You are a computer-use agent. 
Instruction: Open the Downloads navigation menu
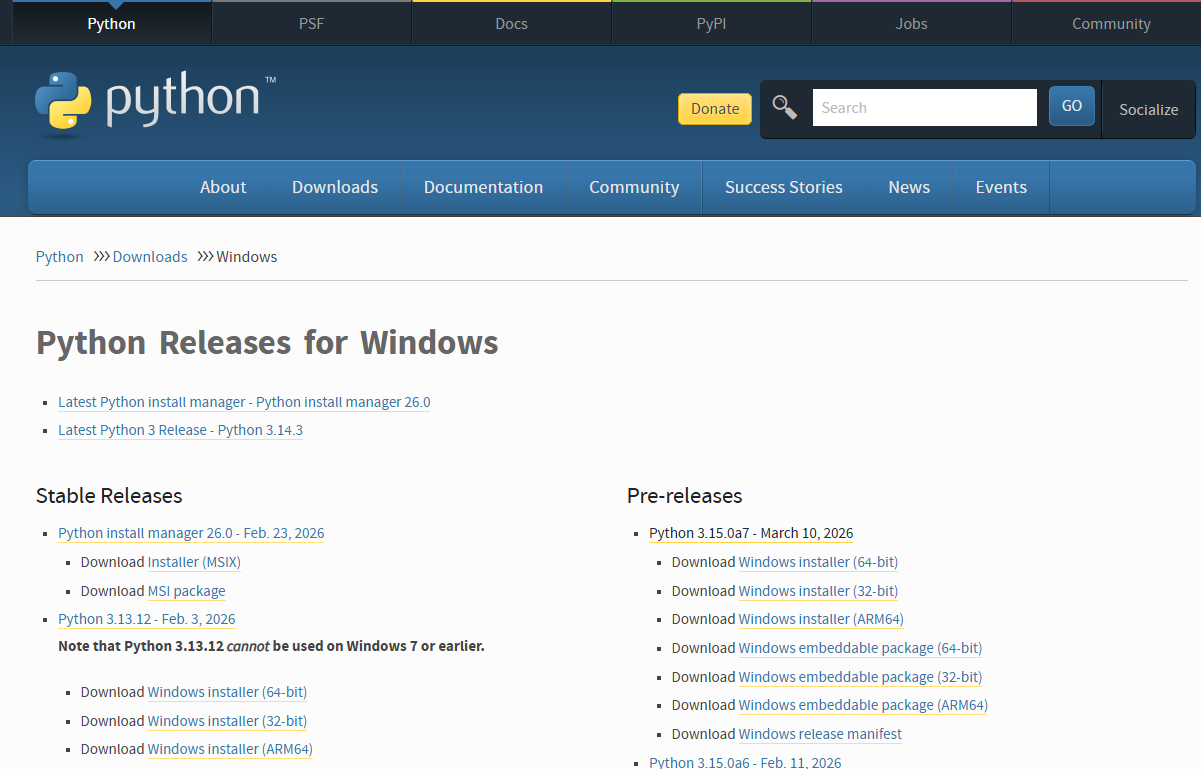[335, 187]
